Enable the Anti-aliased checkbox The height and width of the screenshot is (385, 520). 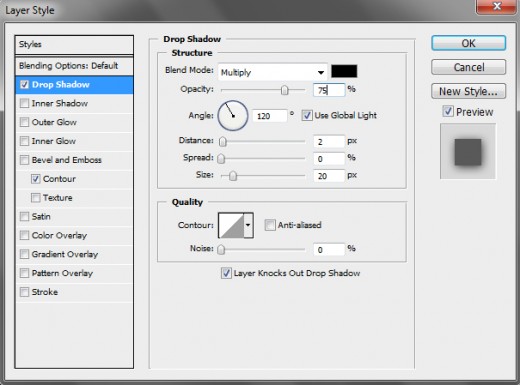tap(270, 225)
